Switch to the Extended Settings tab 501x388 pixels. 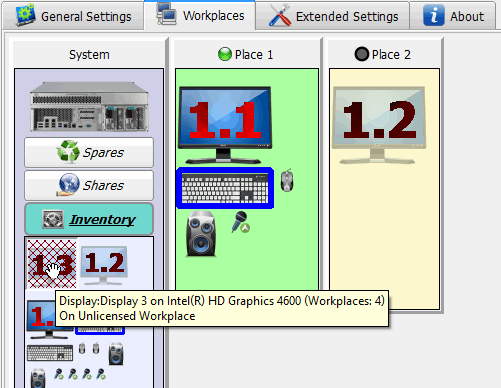(333, 16)
